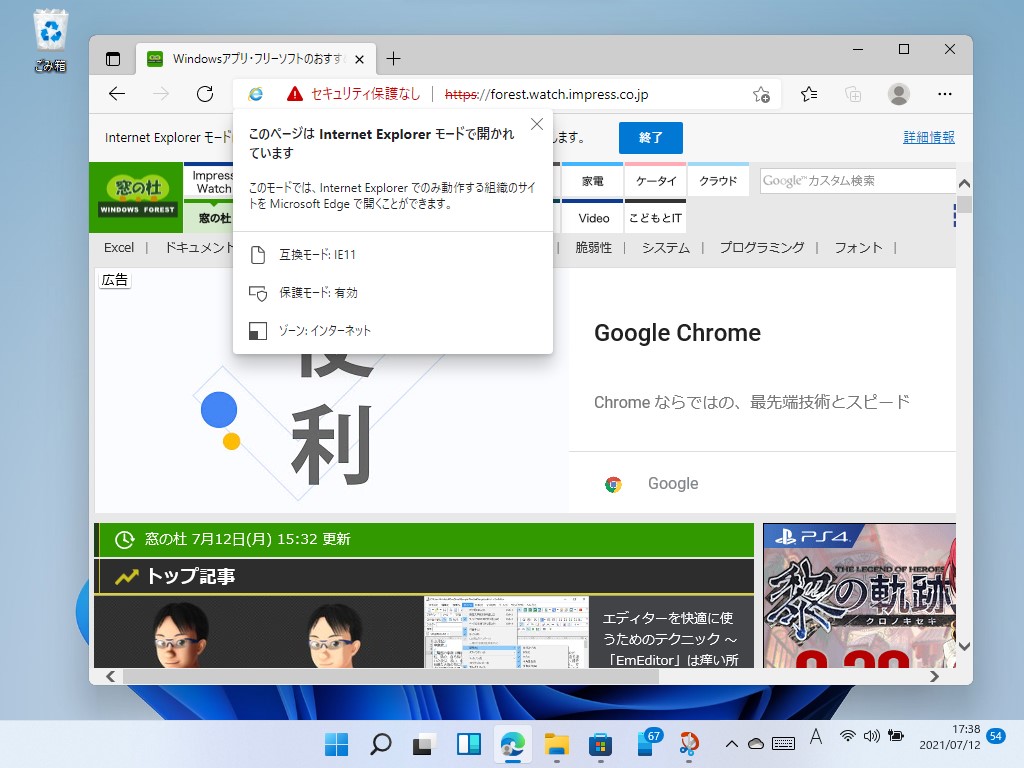
Task: Open Collections in Edge
Action: click(852, 93)
